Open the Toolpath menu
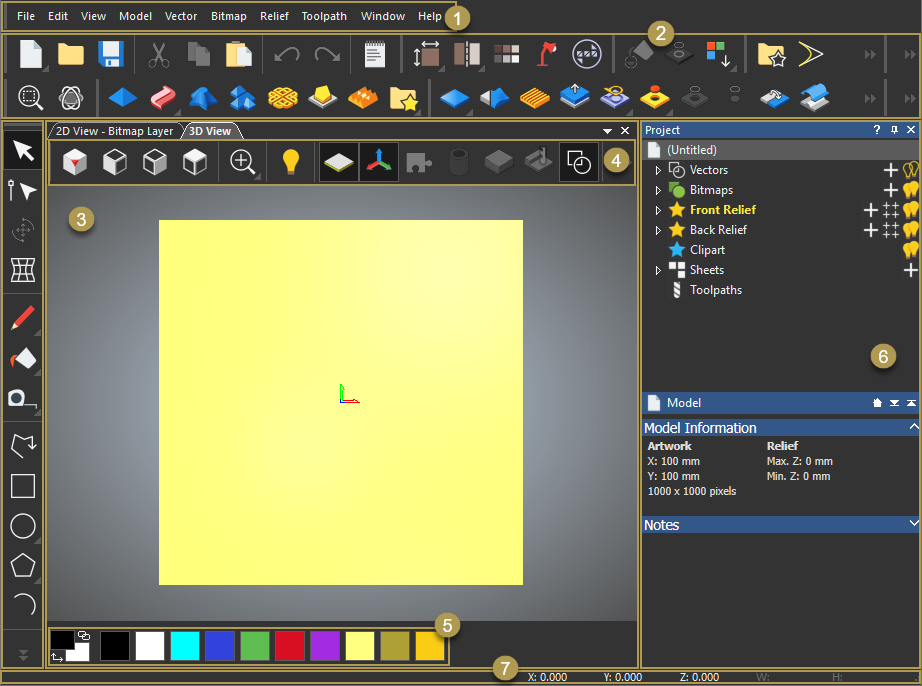 pos(324,16)
